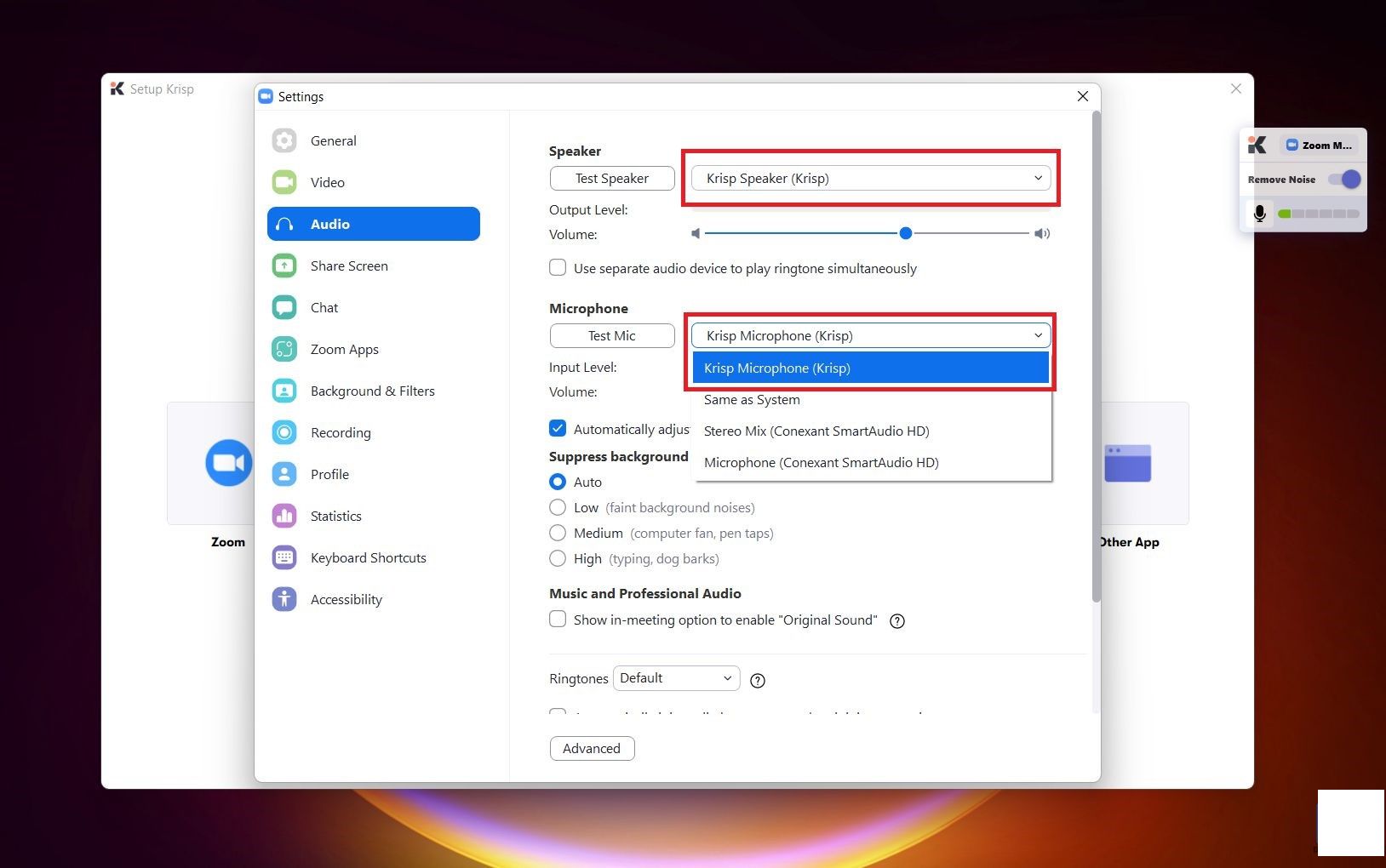Open the General settings tab
1386x868 pixels.
[374, 140]
